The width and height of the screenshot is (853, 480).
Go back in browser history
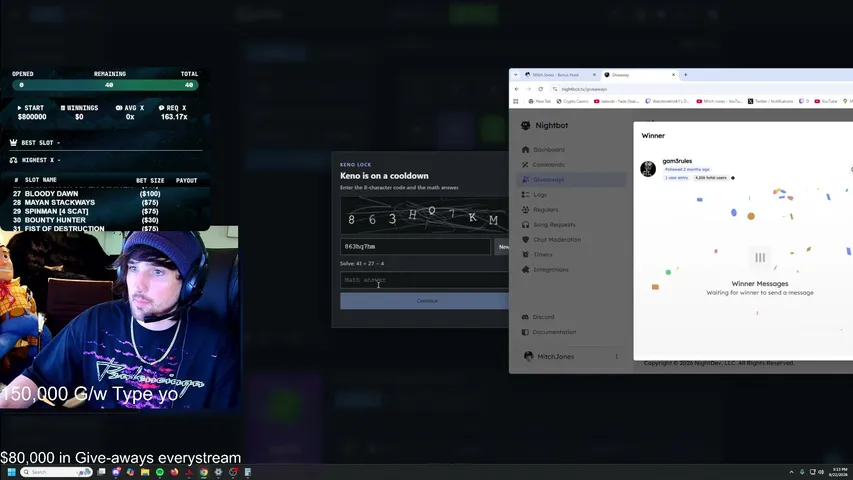(517, 89)
